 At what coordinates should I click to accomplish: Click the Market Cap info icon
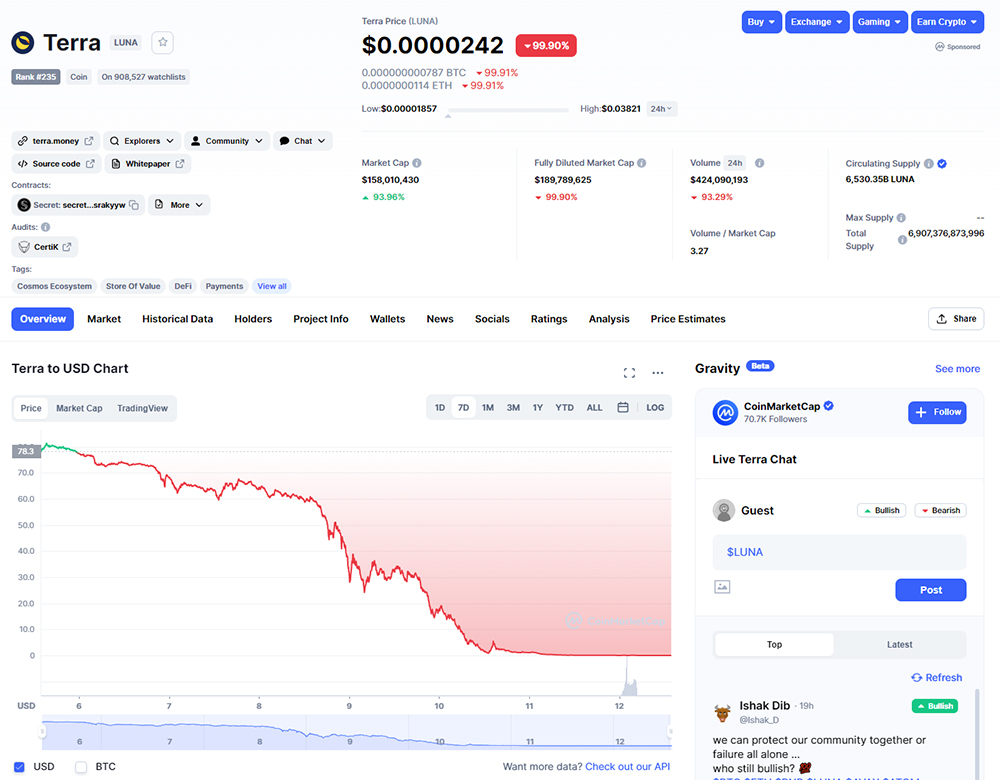[x=417, y=163]
